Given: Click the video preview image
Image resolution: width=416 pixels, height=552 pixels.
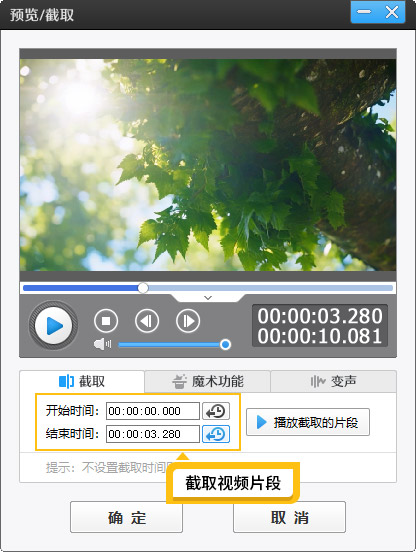Looking at the screenshot, I should (208, 165).
